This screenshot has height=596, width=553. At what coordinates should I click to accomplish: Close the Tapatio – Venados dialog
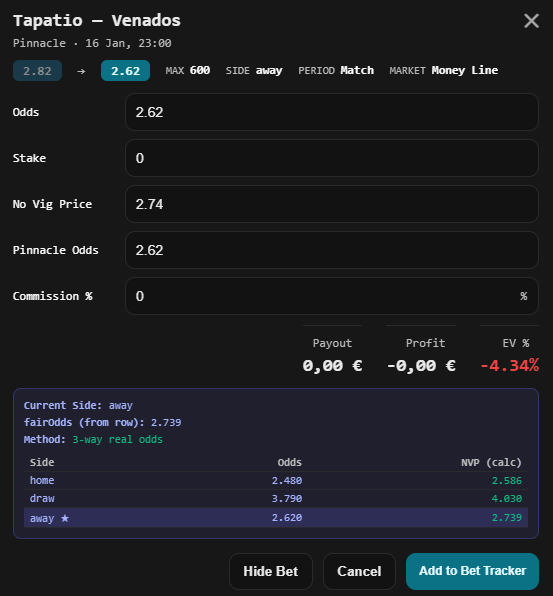(531, 21)
